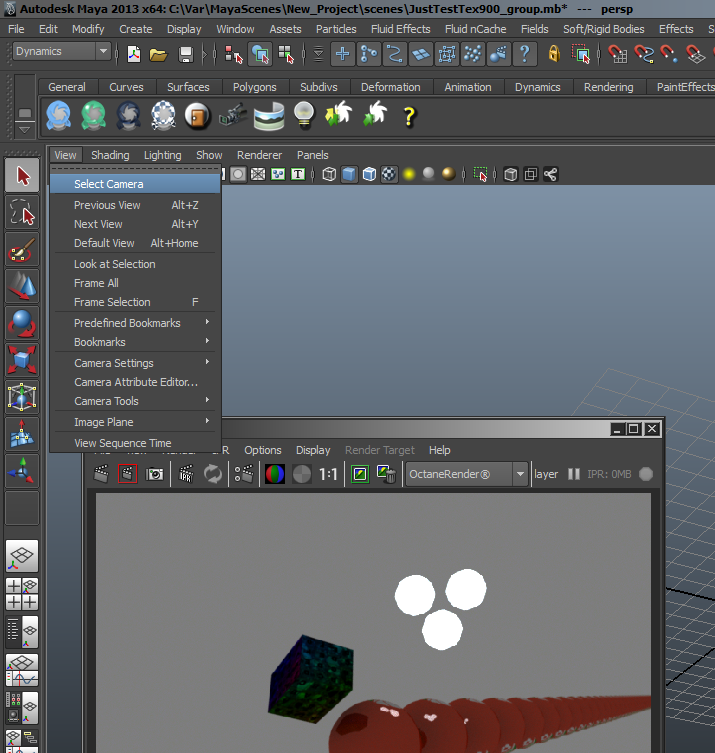Click the Keep Image icon in Render View

(360, 474)
